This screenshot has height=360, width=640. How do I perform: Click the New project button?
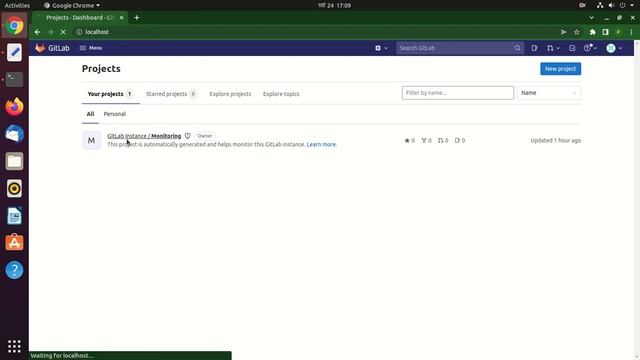pyautogui.click(x=560, y=69)
